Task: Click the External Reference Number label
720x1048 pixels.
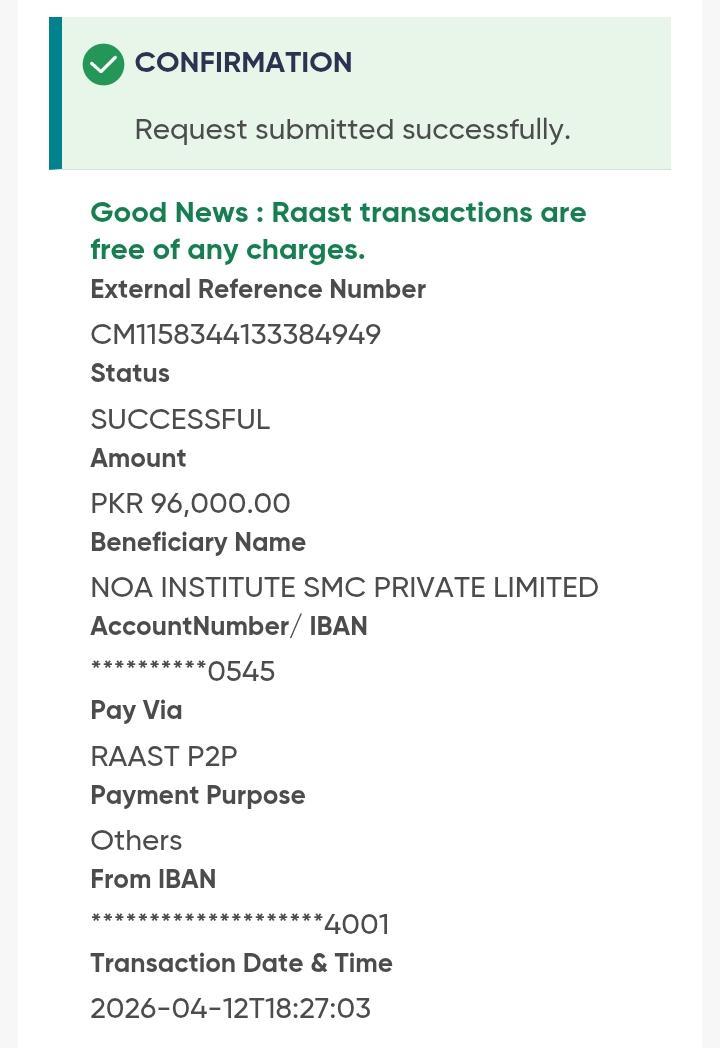Action: [258, 290]
